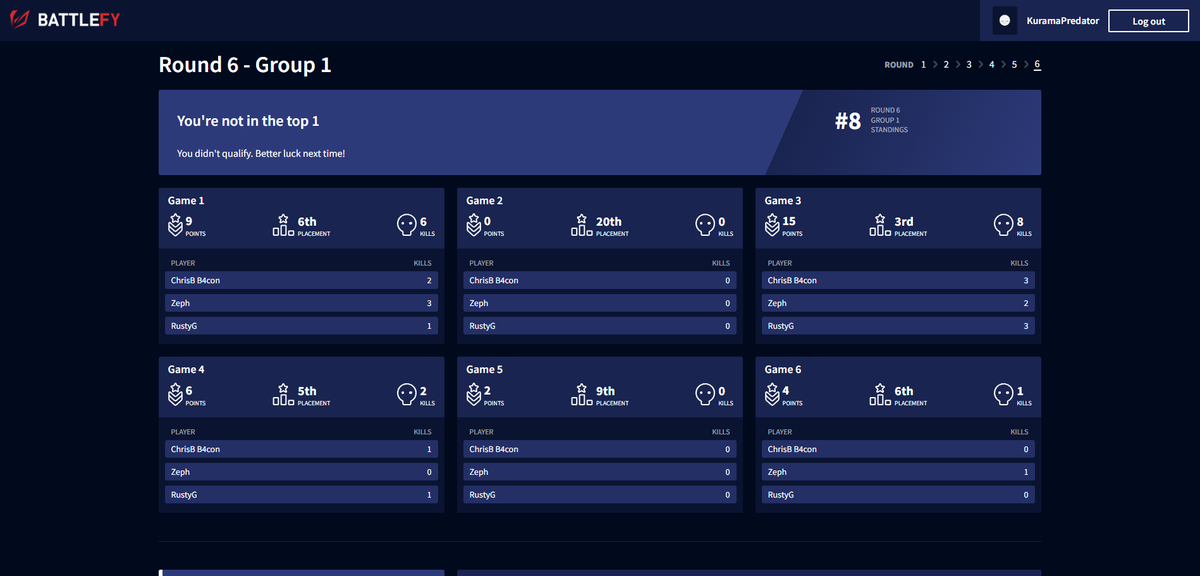Select Zeph row in Game 1

point(301,303)
